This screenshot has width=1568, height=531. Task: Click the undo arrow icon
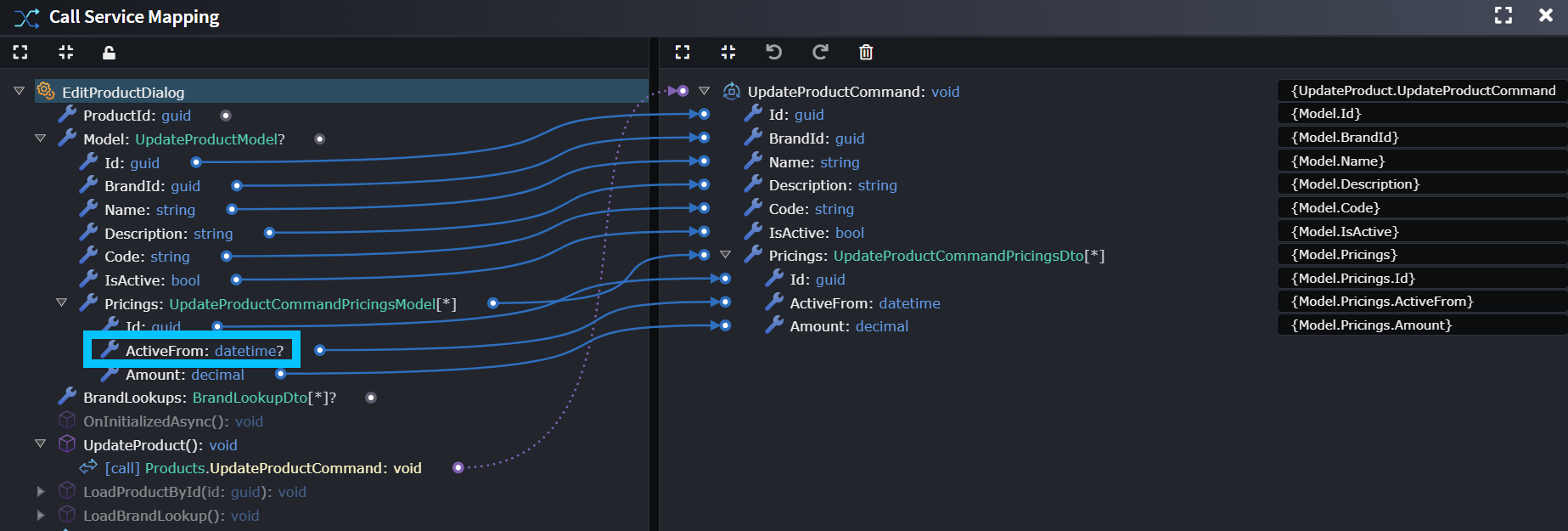[x=773, y=53]
